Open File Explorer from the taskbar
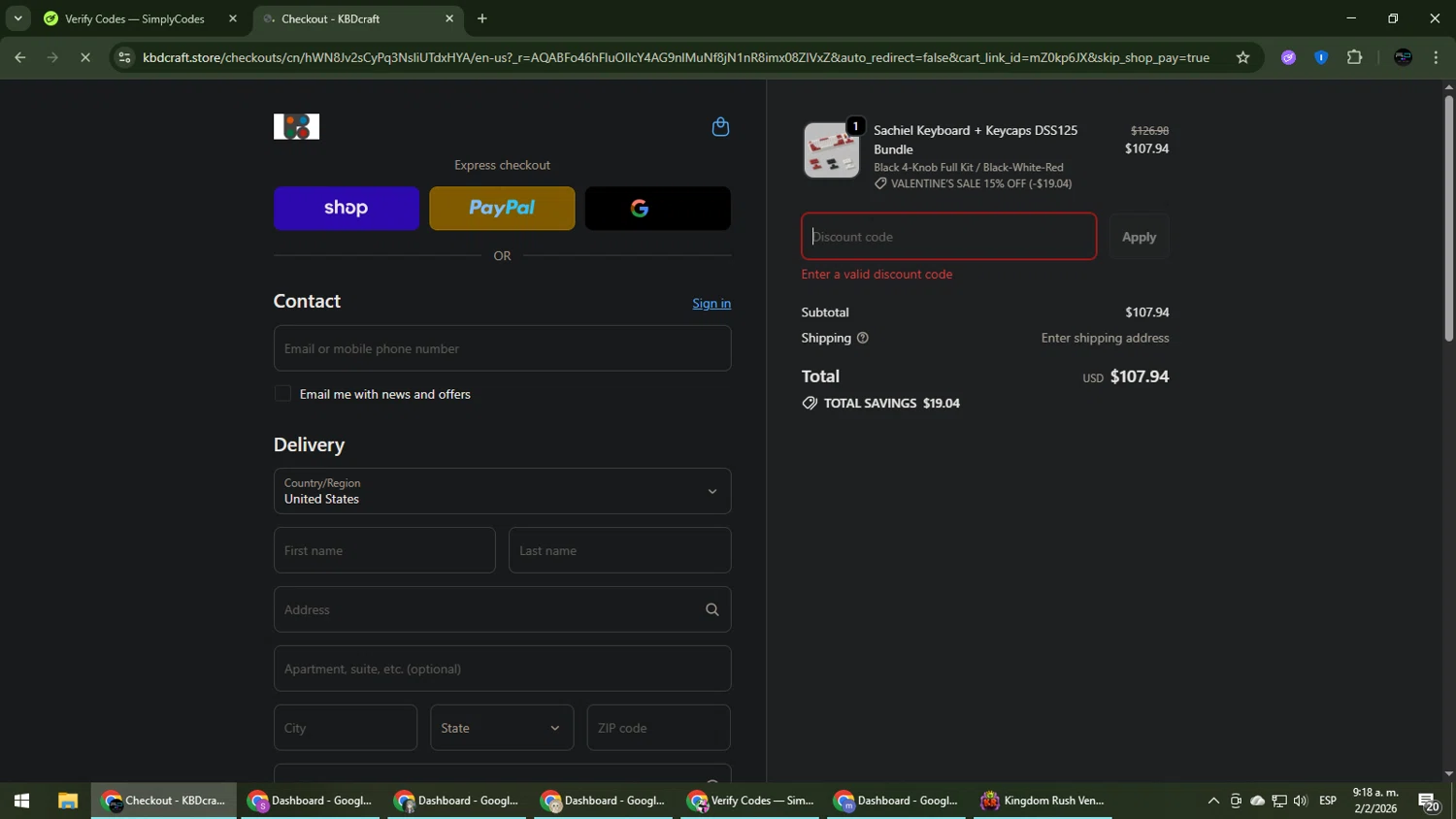Viewport: 1456px width, 819px height. point(67,801)
